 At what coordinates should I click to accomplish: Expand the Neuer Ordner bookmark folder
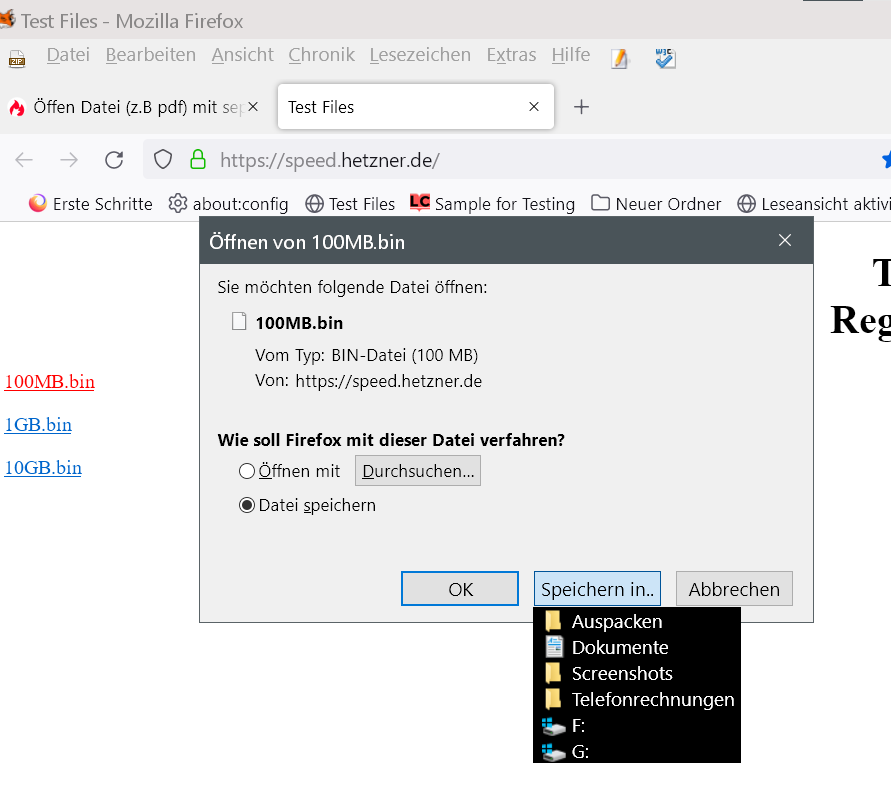[656, 204]
